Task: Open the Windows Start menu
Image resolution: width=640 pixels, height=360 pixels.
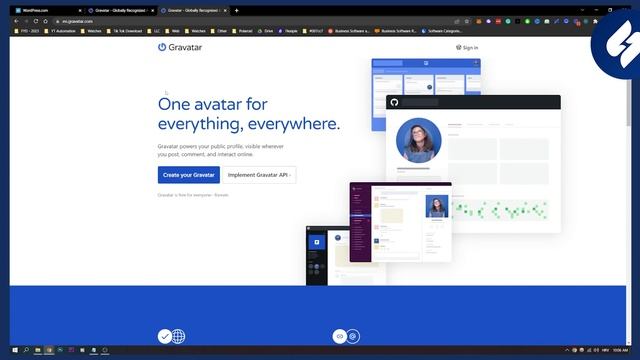Action: [x=15, y=350]
